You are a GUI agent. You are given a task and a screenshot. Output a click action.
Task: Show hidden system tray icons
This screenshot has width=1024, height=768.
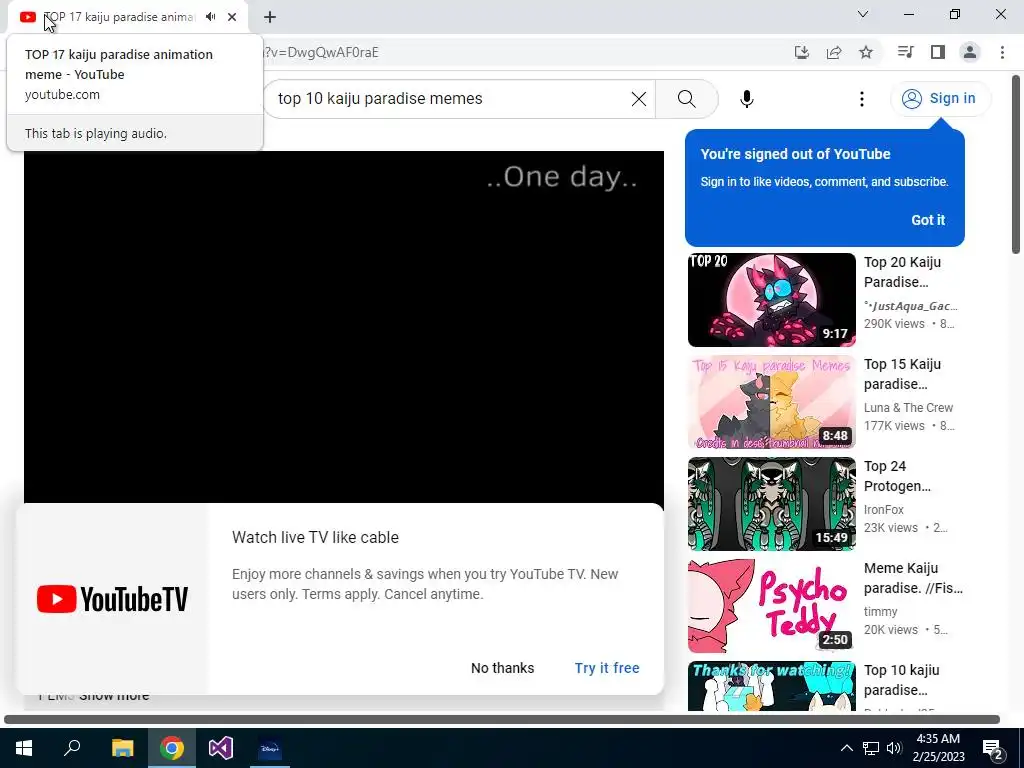click(846, 748)
